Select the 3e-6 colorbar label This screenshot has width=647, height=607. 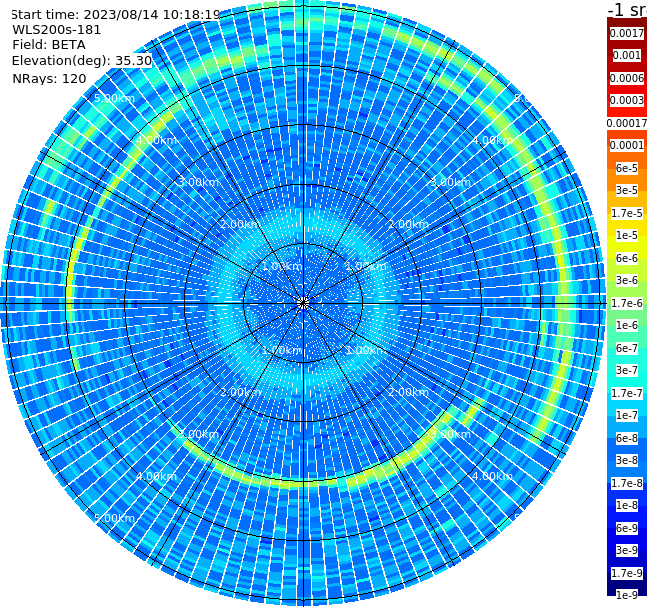[627, 280]
